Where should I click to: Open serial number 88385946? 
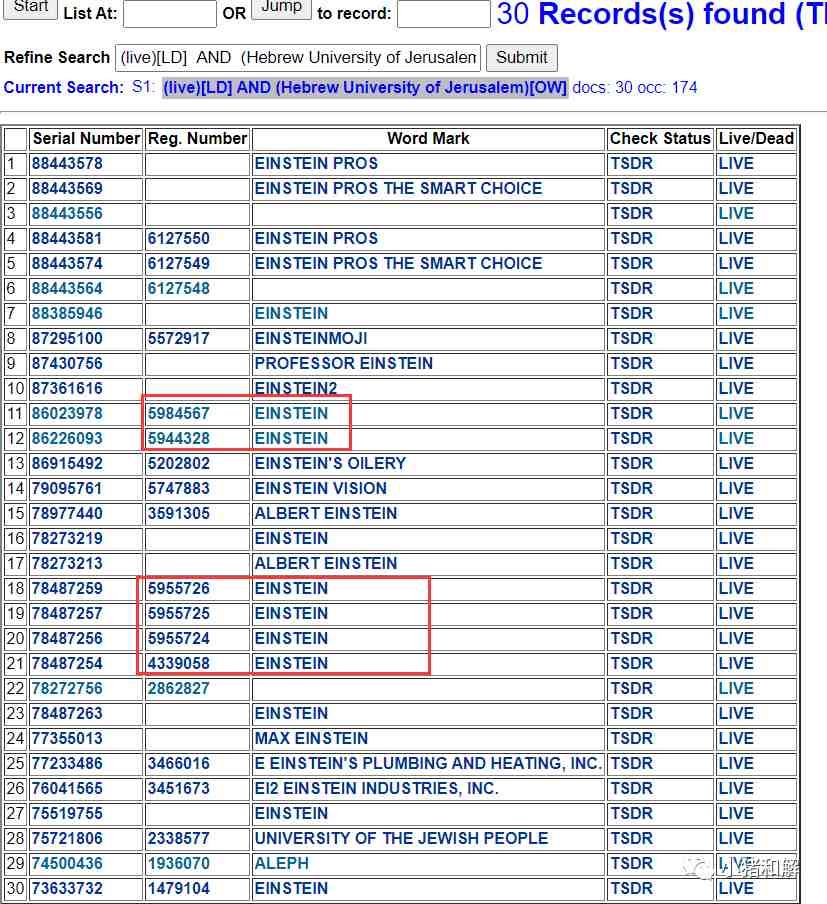[67, 314]
